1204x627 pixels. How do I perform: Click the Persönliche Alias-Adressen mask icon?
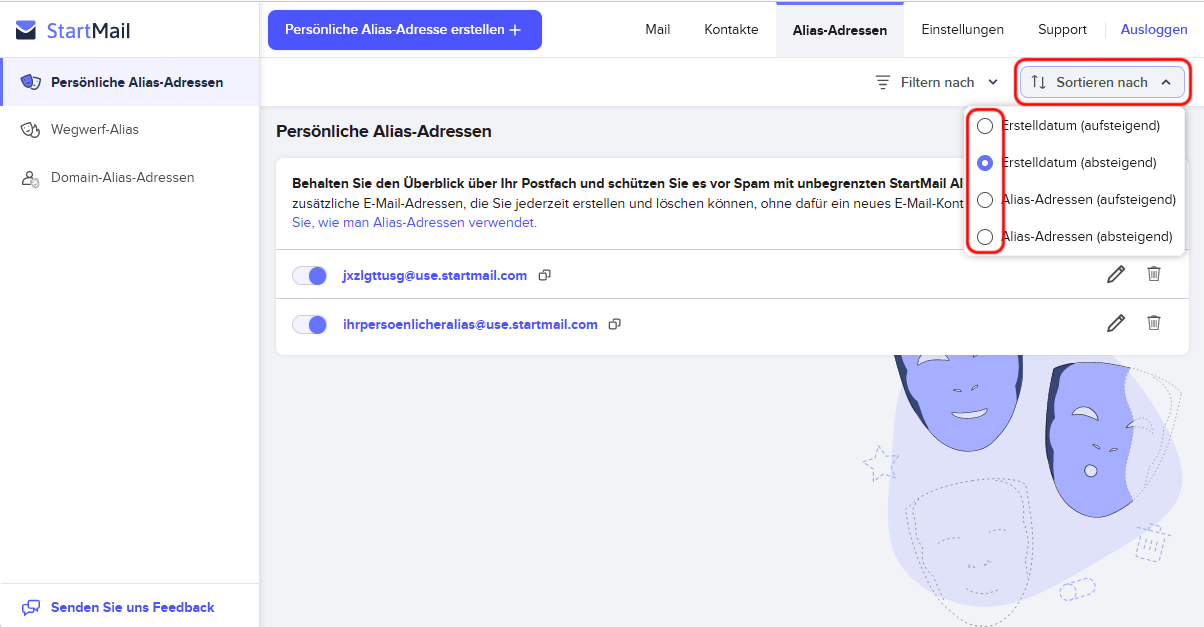(31, 82)
